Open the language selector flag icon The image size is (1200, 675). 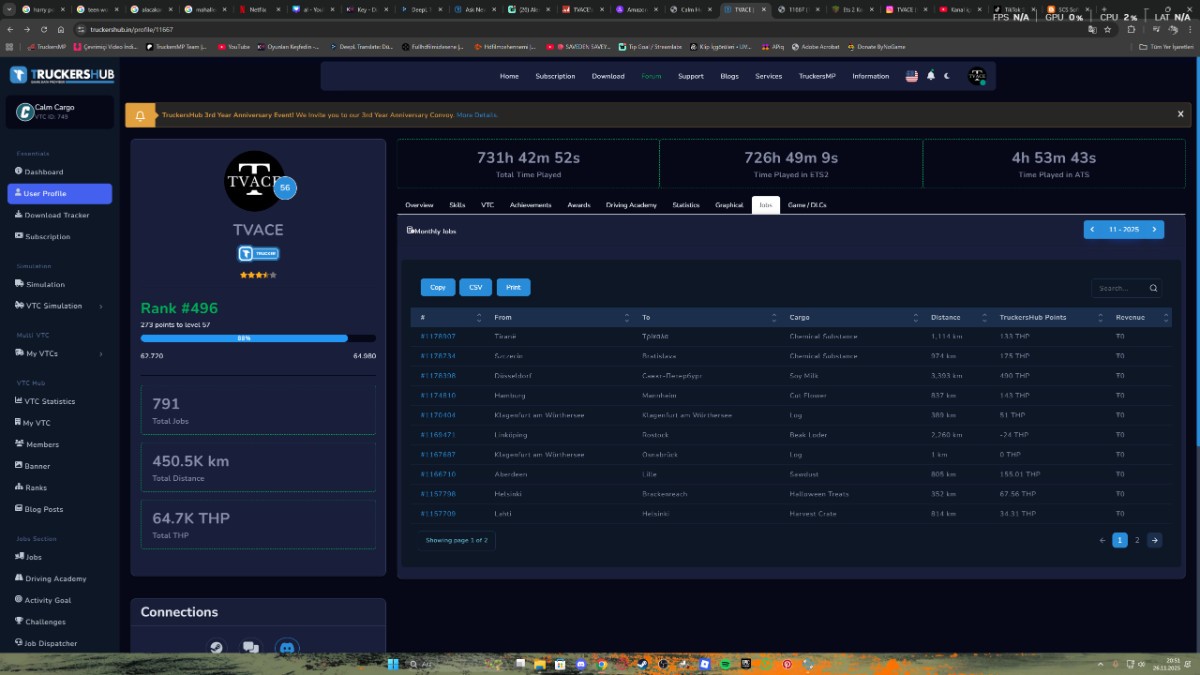911,76
